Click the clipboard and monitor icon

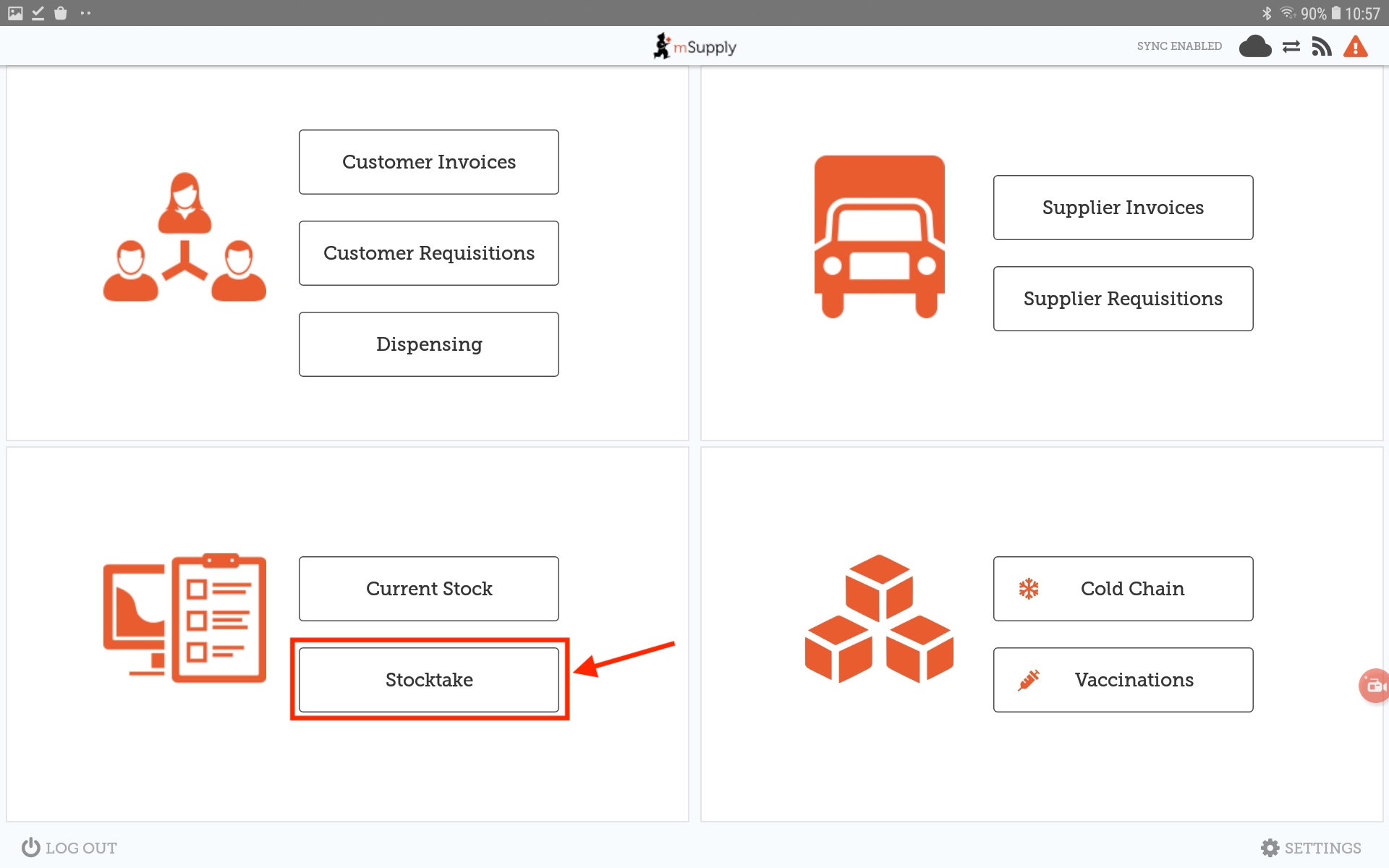click(184, 618)
